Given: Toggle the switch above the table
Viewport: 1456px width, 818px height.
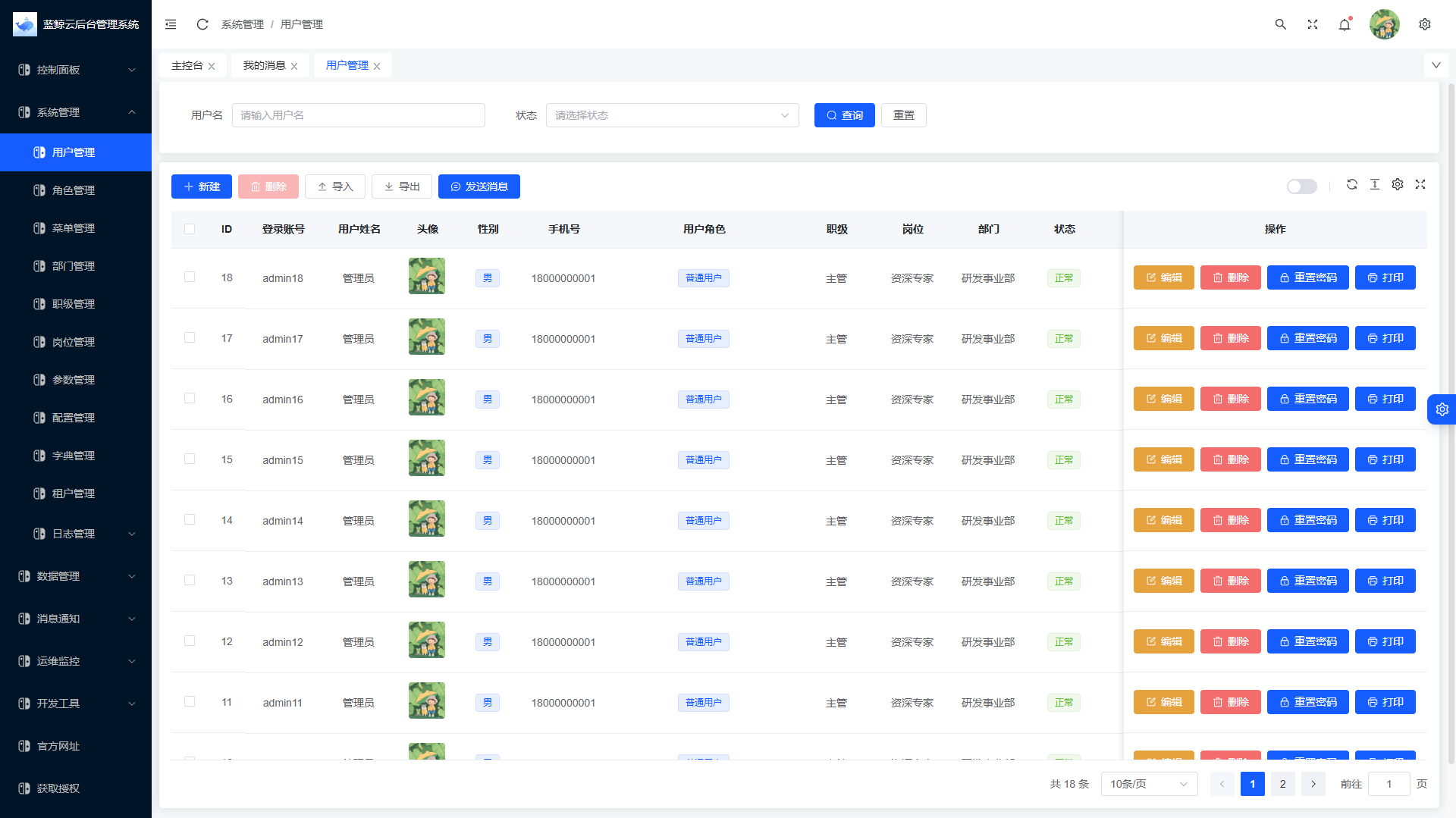Looking at the screenshot, I should [x=1301, y=186].
